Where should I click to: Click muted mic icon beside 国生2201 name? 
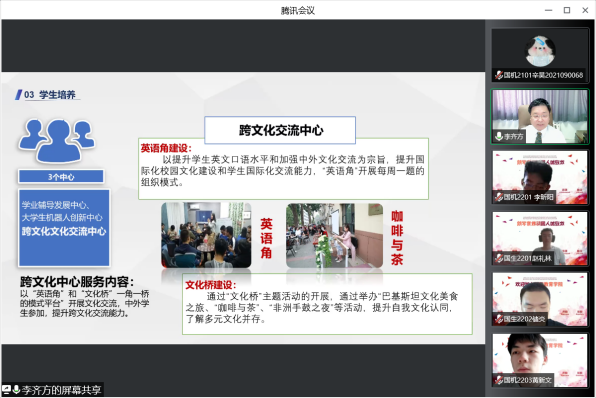[x=499, y=258]
